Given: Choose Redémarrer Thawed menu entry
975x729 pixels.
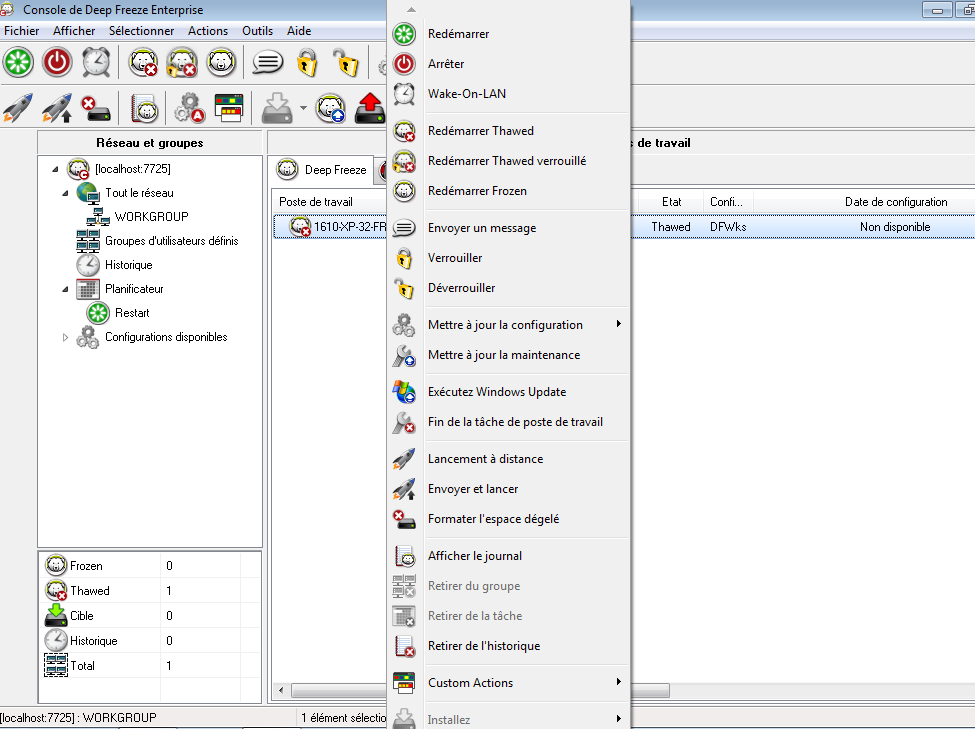Looking at the screenshot, I should 509,131.
